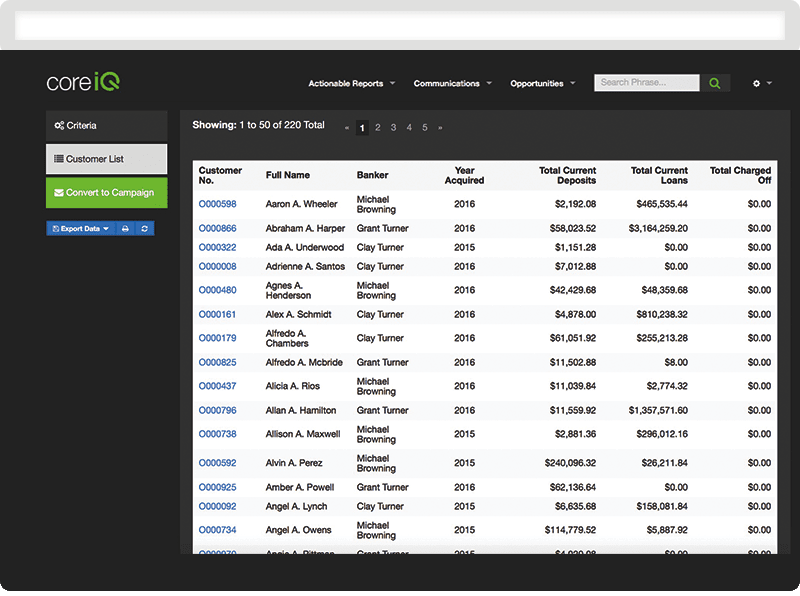Click the previous page arrow
Viewport: 800px width, 596px height.
[x=347, y=128]
